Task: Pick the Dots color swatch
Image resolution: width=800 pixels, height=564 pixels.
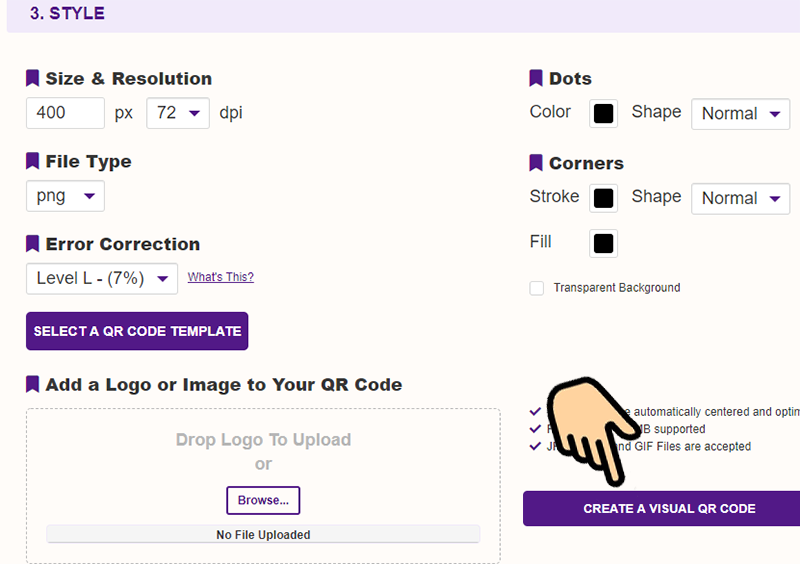Action: pyautogui.click(x=603, y=114)
